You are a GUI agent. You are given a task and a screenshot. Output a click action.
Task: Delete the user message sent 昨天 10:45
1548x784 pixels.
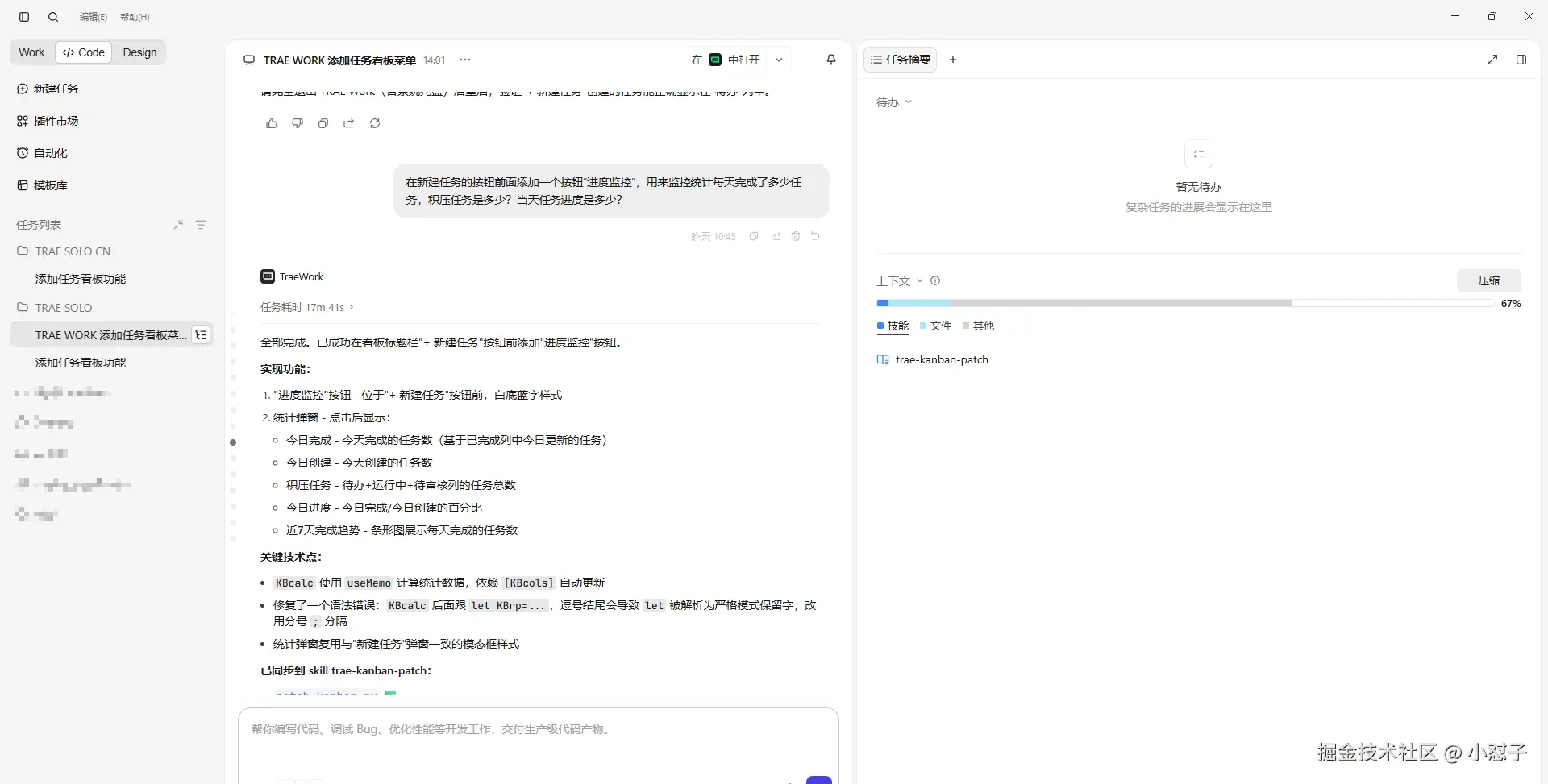coord(796,236)
